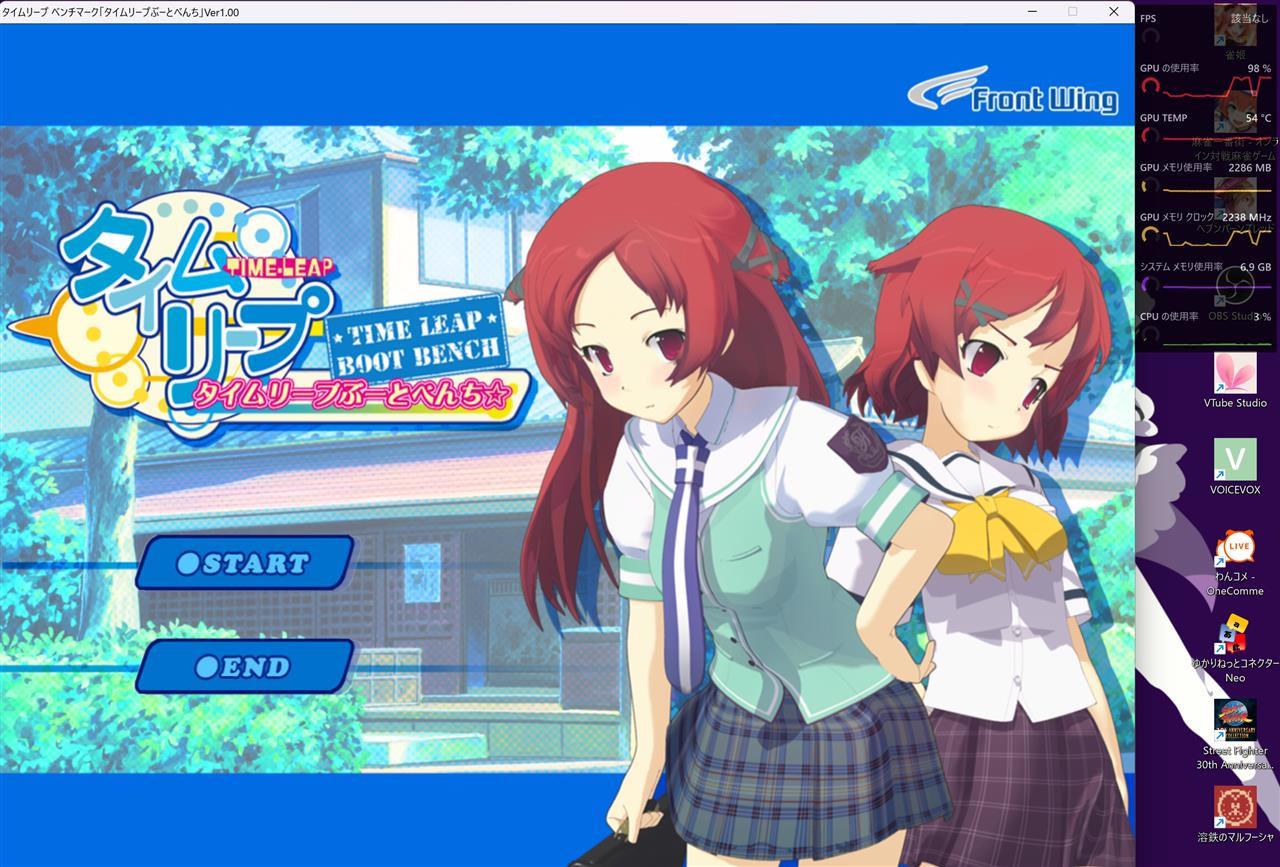
Task: Minimize the タイムリープ benchmark window
Action: (1031, 12)
